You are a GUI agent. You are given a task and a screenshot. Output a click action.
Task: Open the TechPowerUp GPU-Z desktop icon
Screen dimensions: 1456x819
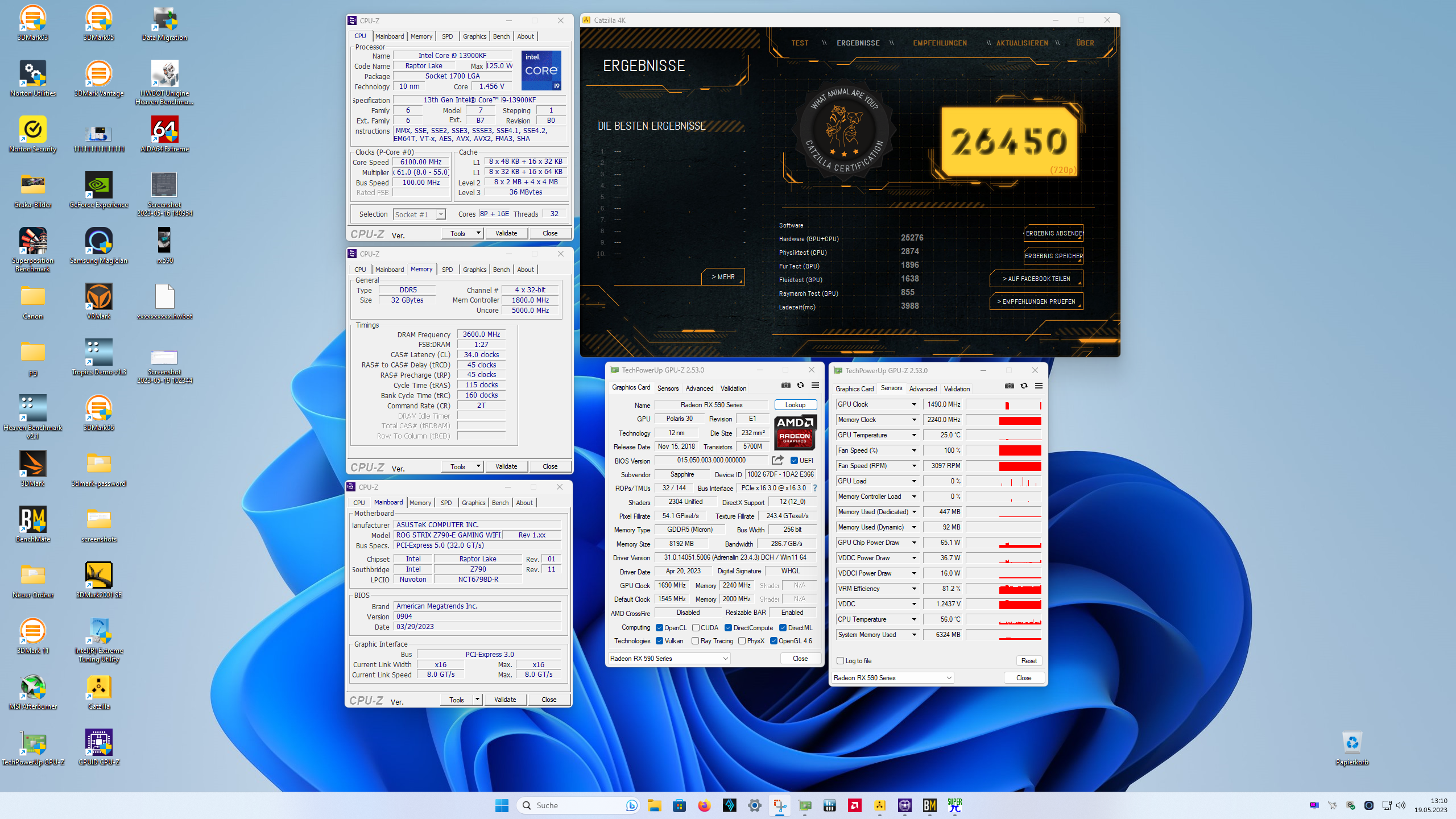point(33,748)
